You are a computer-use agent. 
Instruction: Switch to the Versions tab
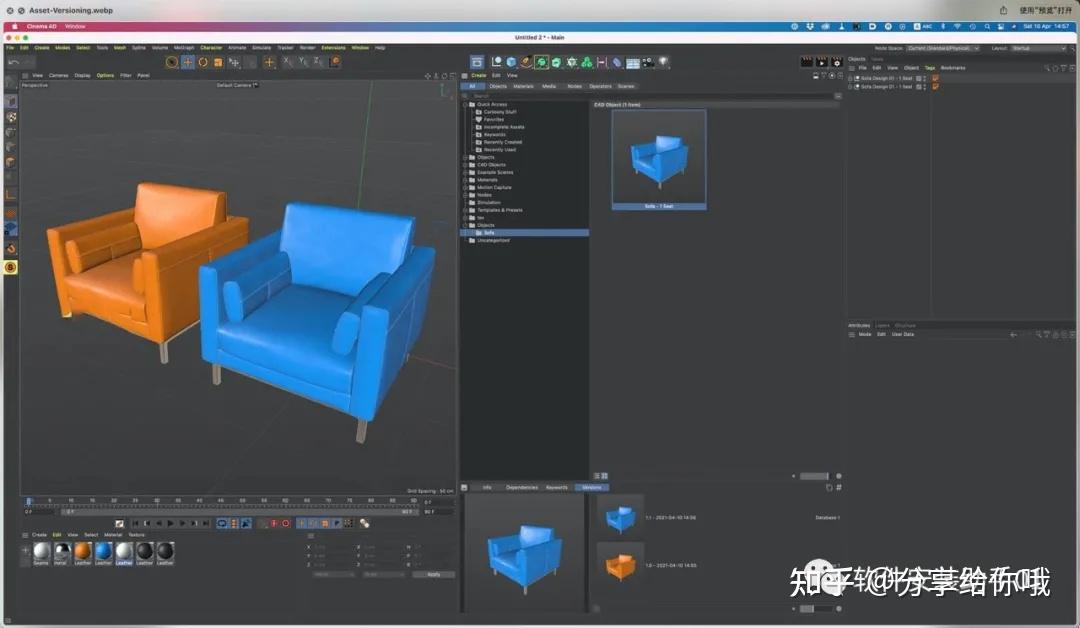593,488
